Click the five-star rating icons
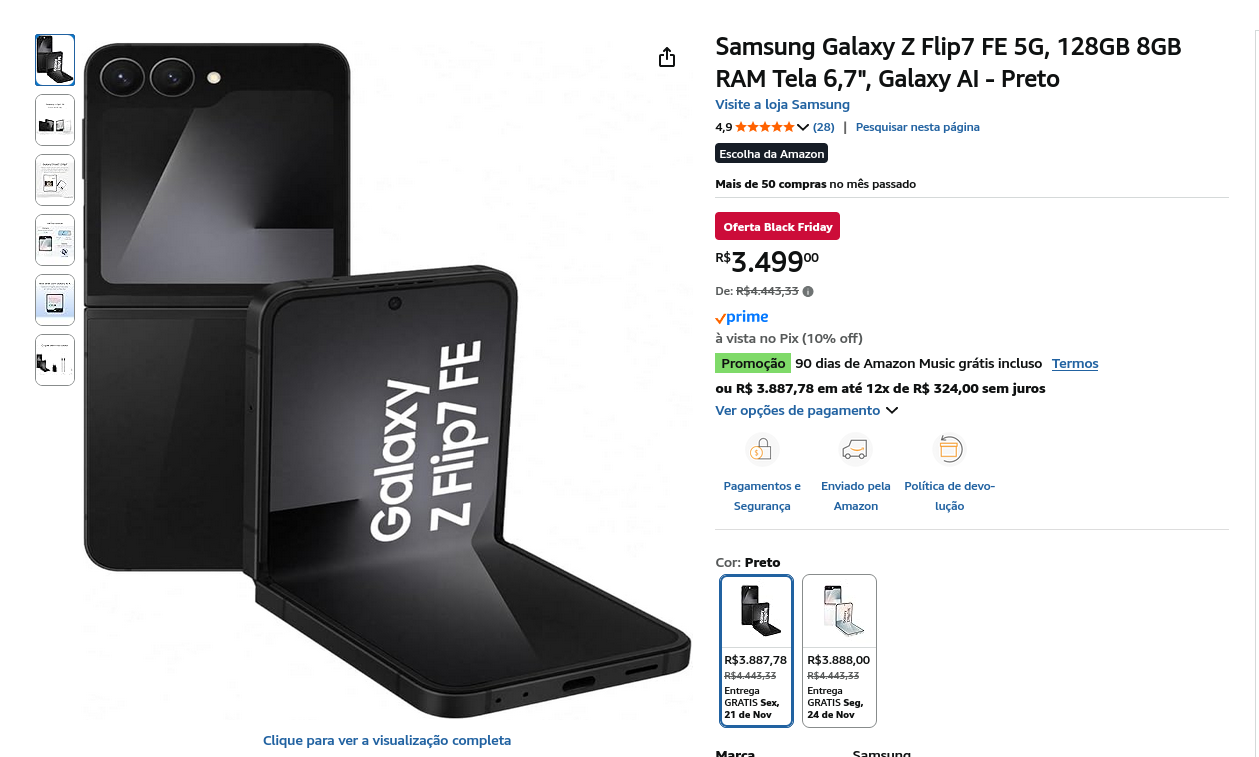 (x=765, y=127)
